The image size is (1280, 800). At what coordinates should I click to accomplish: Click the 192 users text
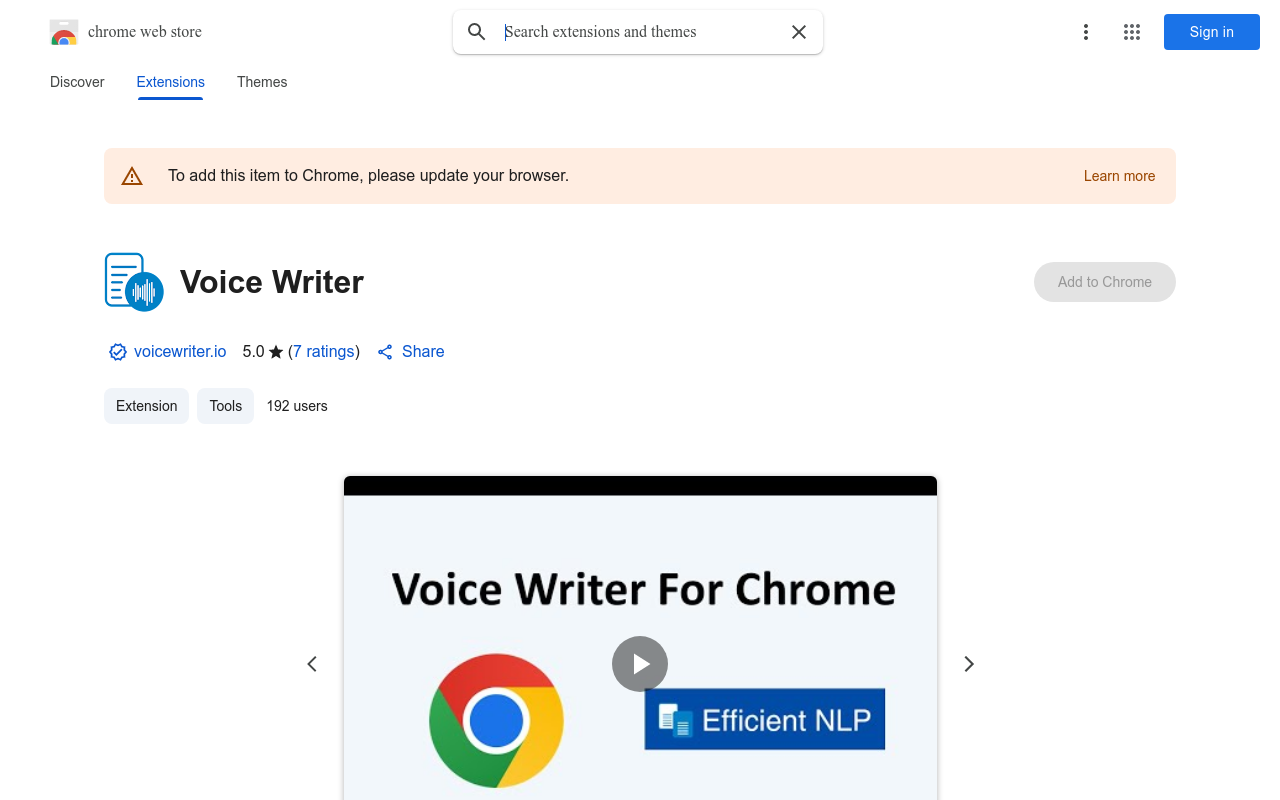click(x=297, y=406)
